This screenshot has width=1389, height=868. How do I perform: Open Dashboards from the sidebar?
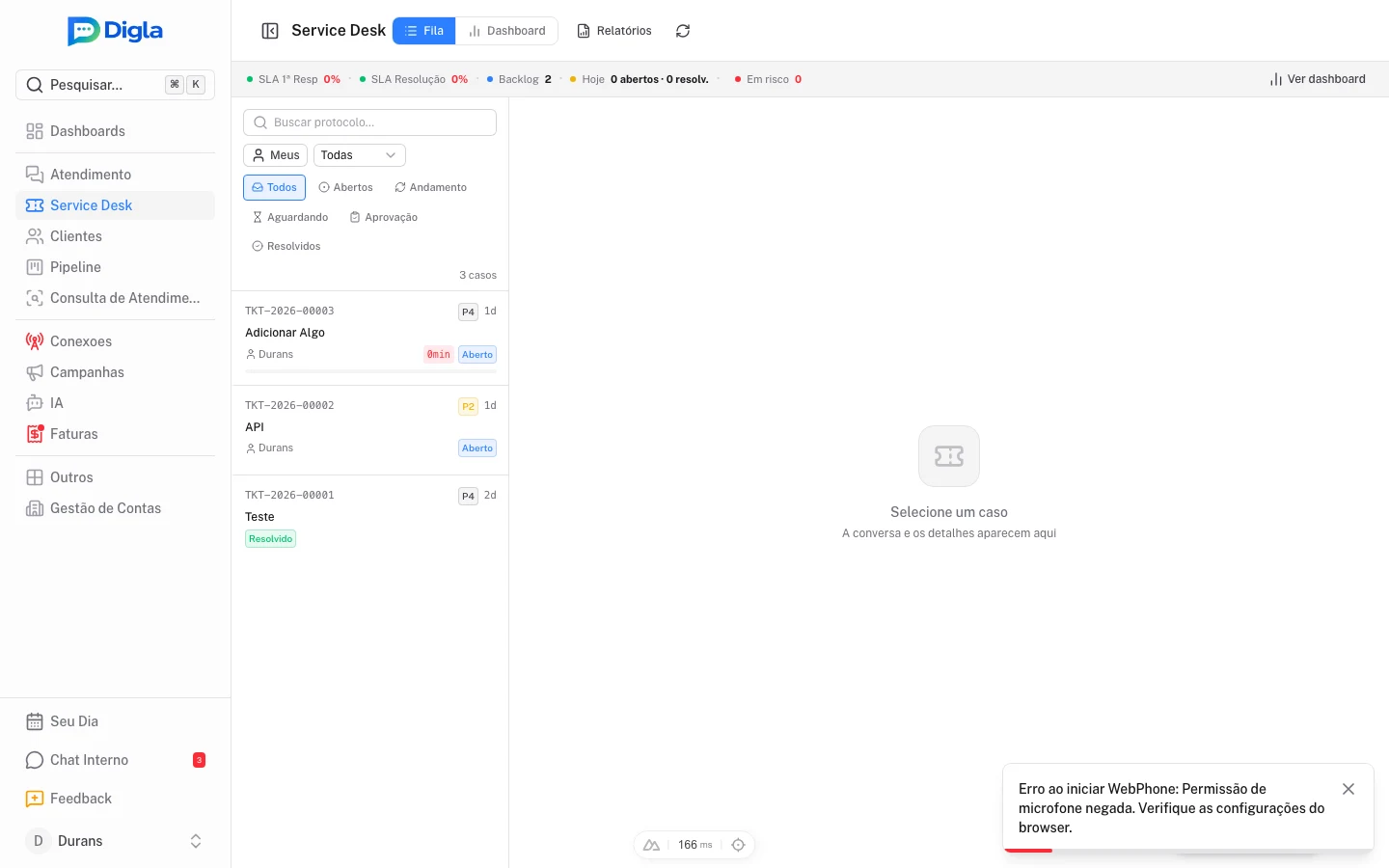(116, 131)
